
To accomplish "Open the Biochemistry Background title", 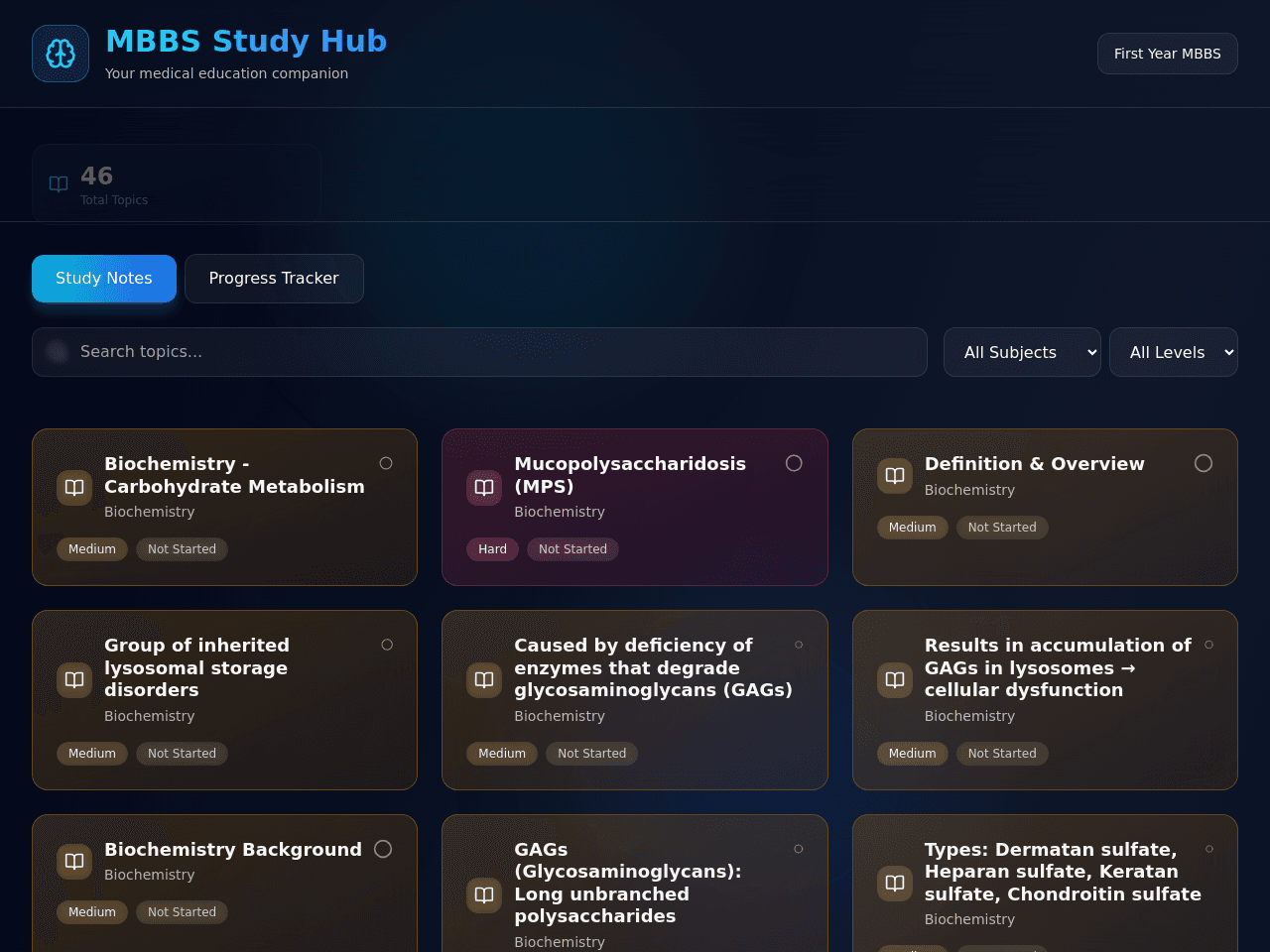I will 233,850.
